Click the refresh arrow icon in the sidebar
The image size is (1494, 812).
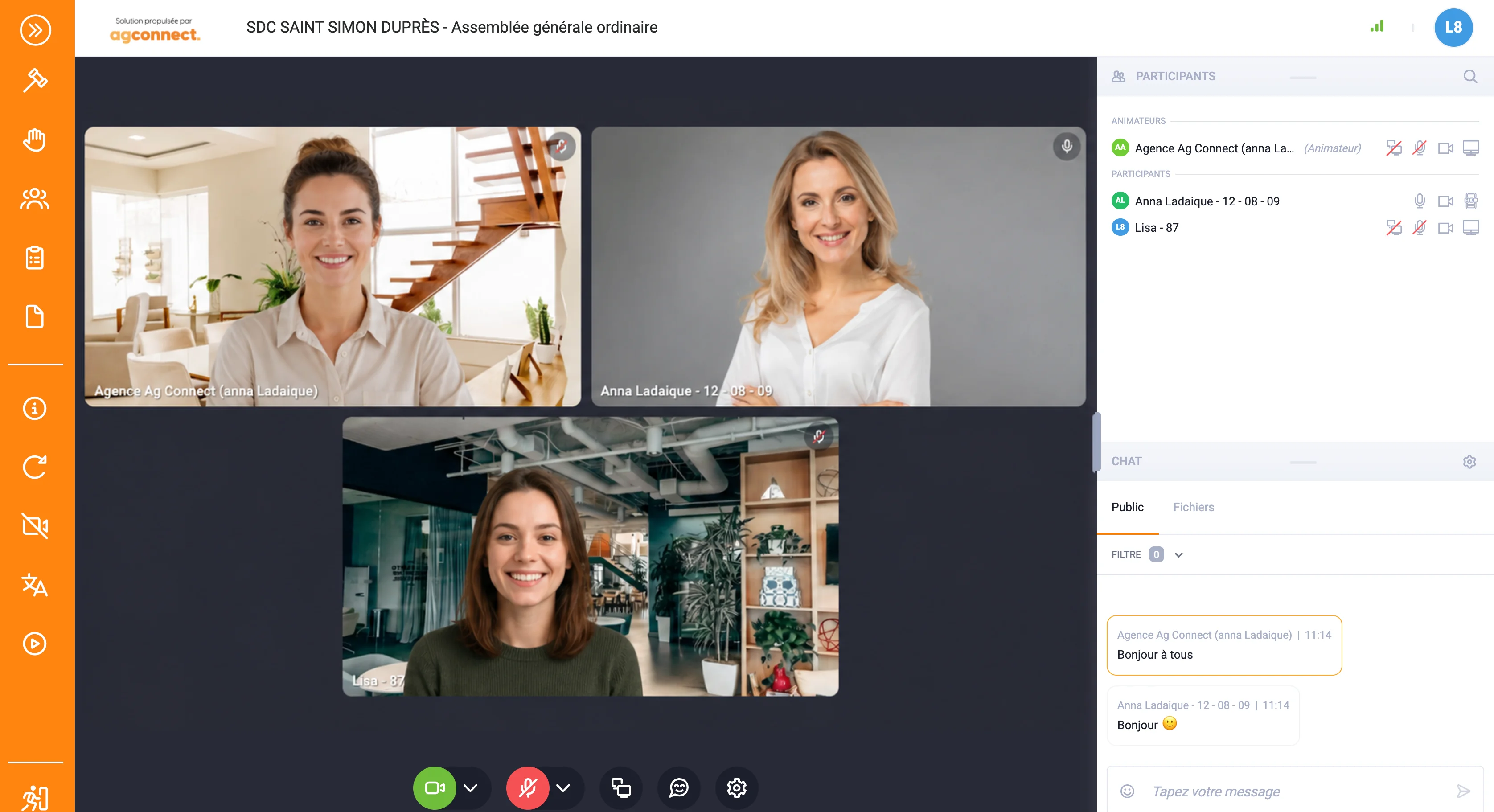(35, 467)
